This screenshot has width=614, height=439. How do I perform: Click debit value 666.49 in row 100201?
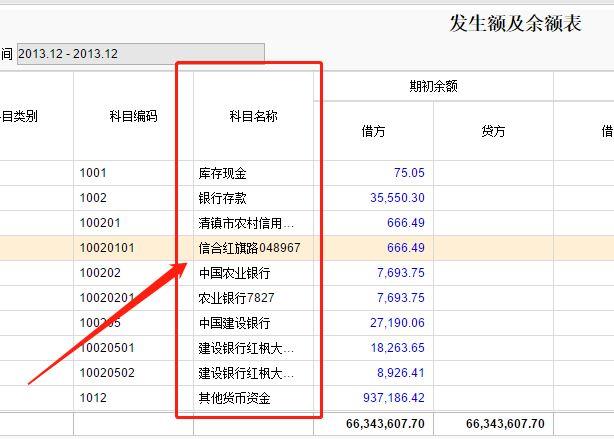pos(406,223)
